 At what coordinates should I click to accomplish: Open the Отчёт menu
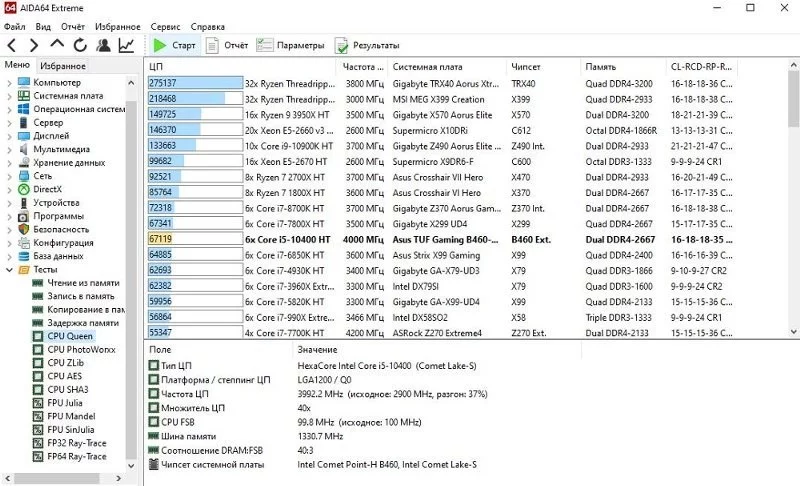[x=73, y=27]
